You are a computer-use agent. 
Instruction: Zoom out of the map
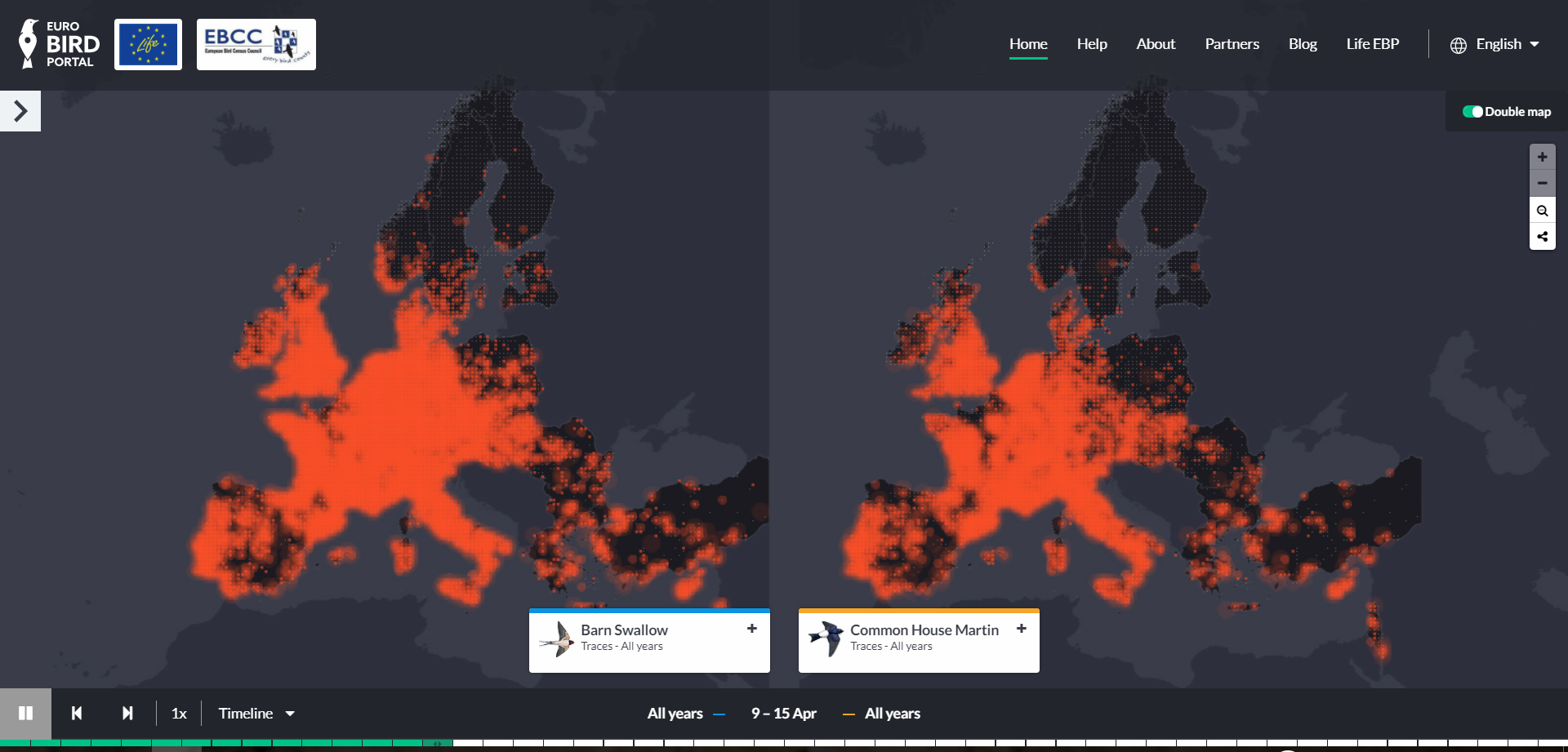pos(1542,183)
